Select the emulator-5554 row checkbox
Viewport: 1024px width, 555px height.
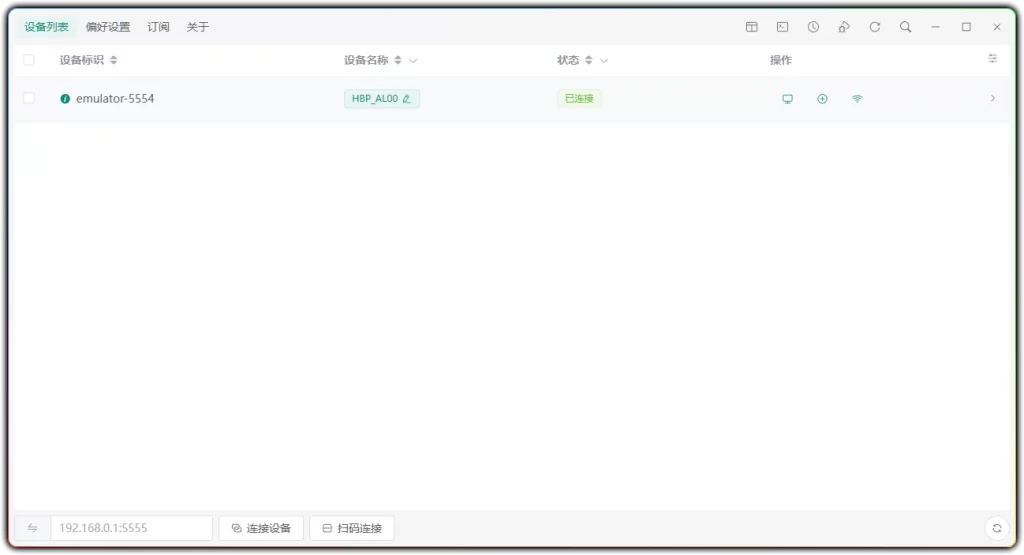tap(29, 98)
